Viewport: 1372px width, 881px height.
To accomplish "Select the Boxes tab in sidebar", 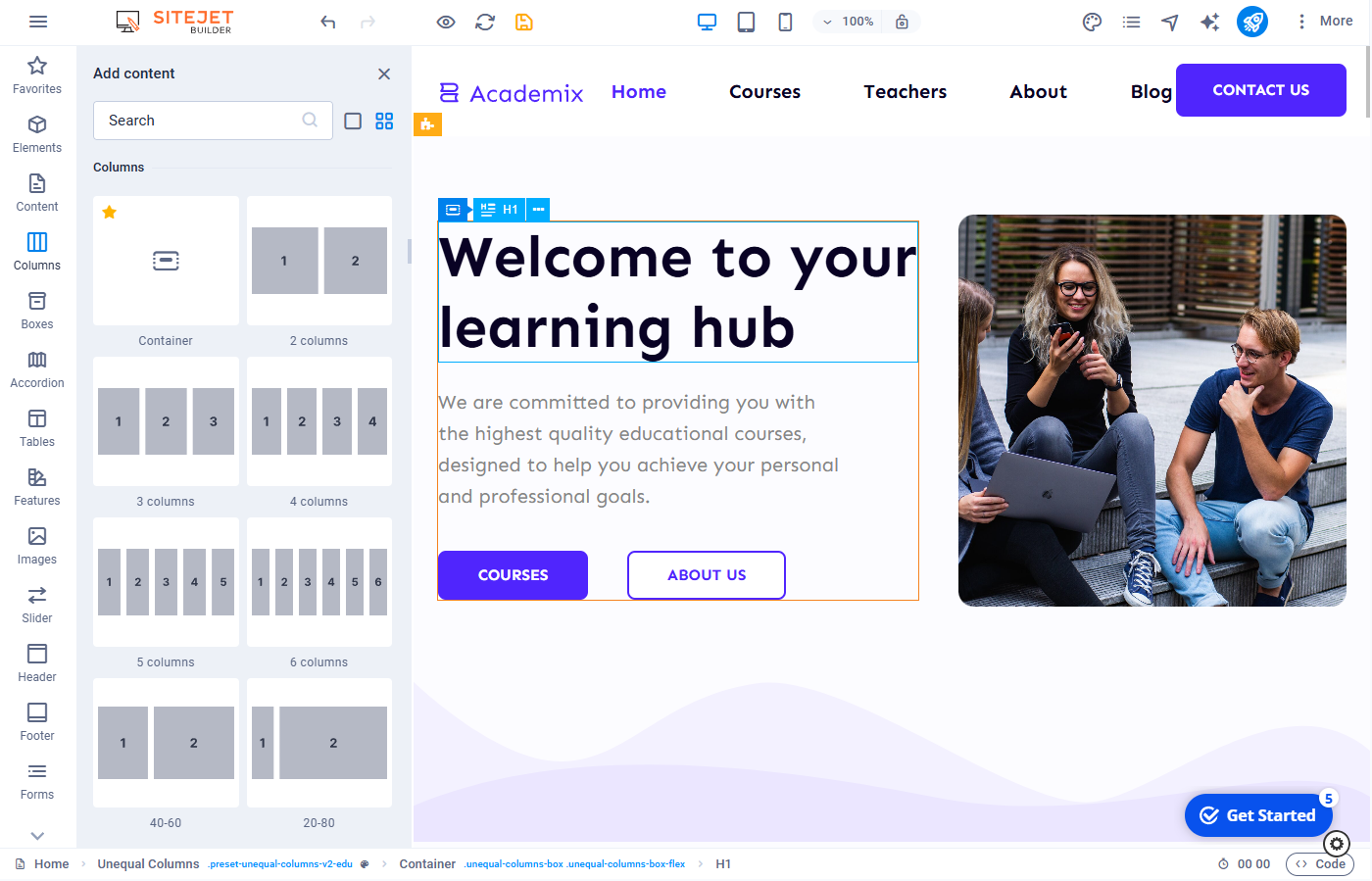I will pyautogui.click(x=37, y=311).
